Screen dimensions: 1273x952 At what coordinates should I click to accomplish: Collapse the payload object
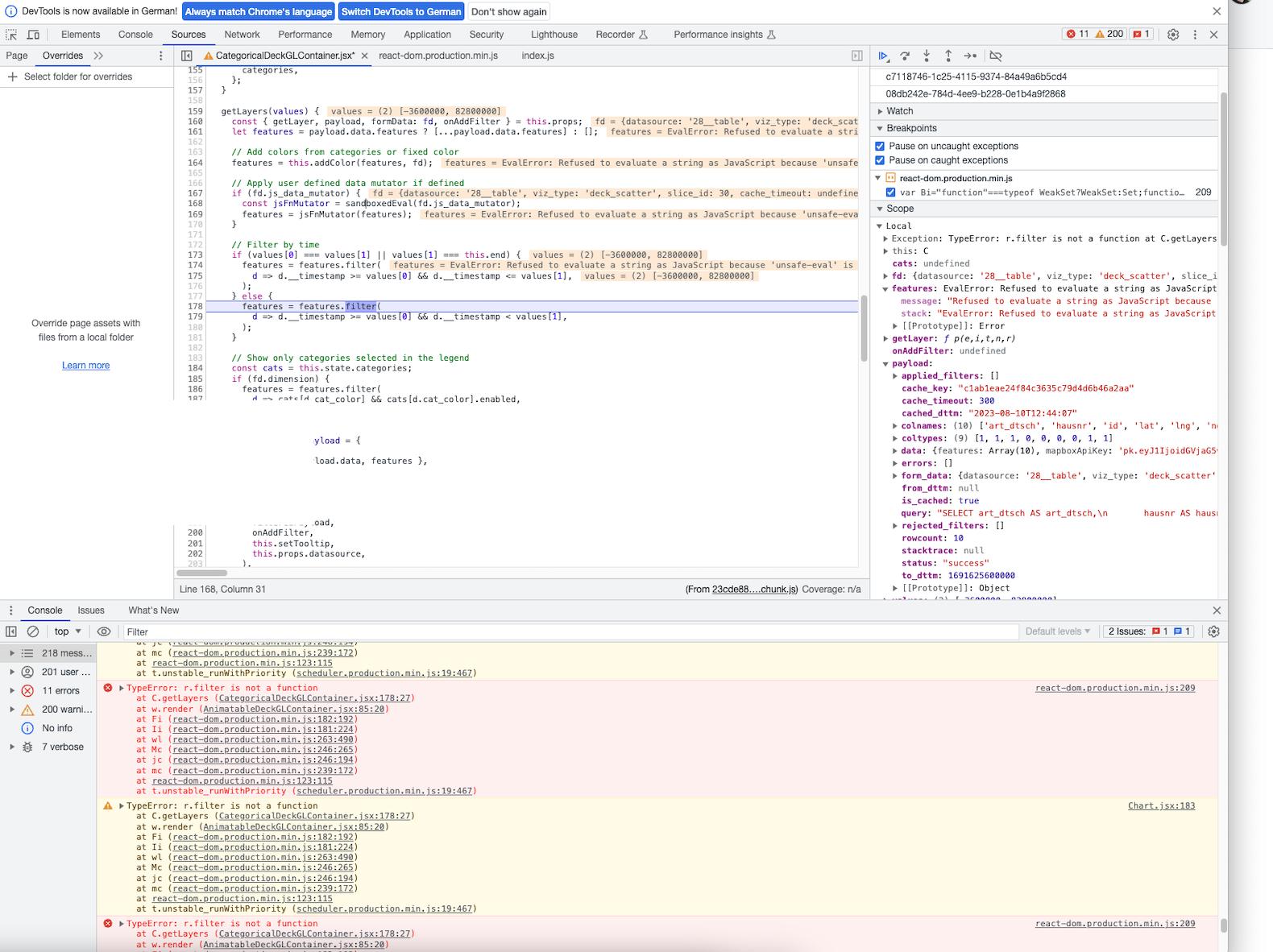coord(886,364)
